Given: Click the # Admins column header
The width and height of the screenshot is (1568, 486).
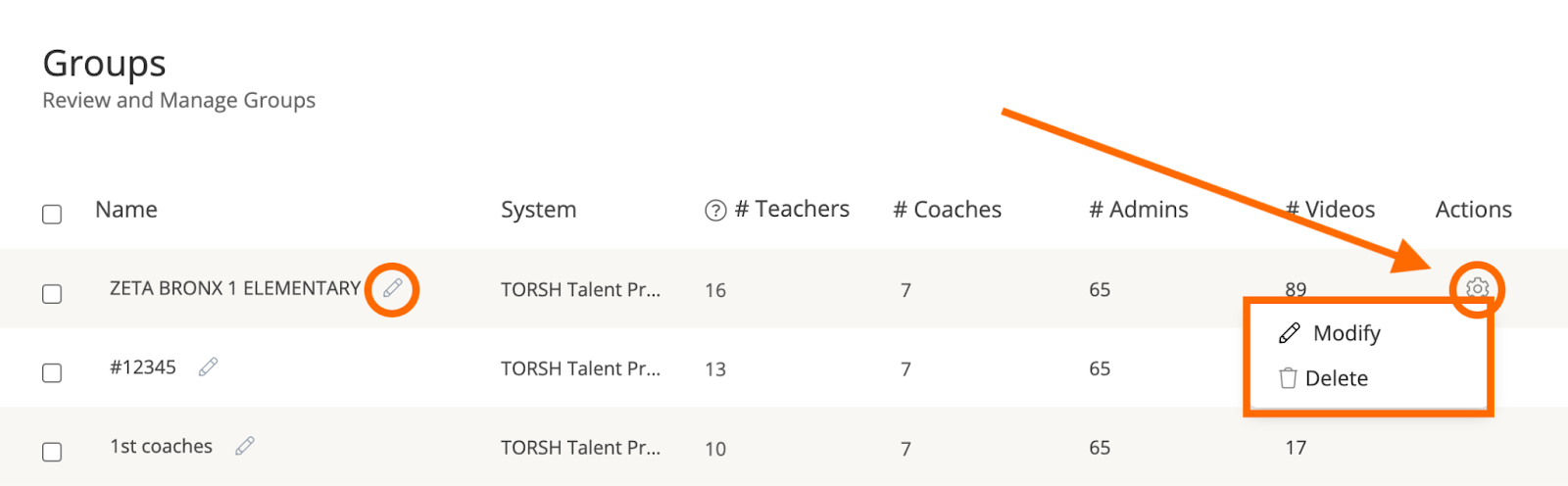Looking at the screenshot, I should pos(1138,210).
